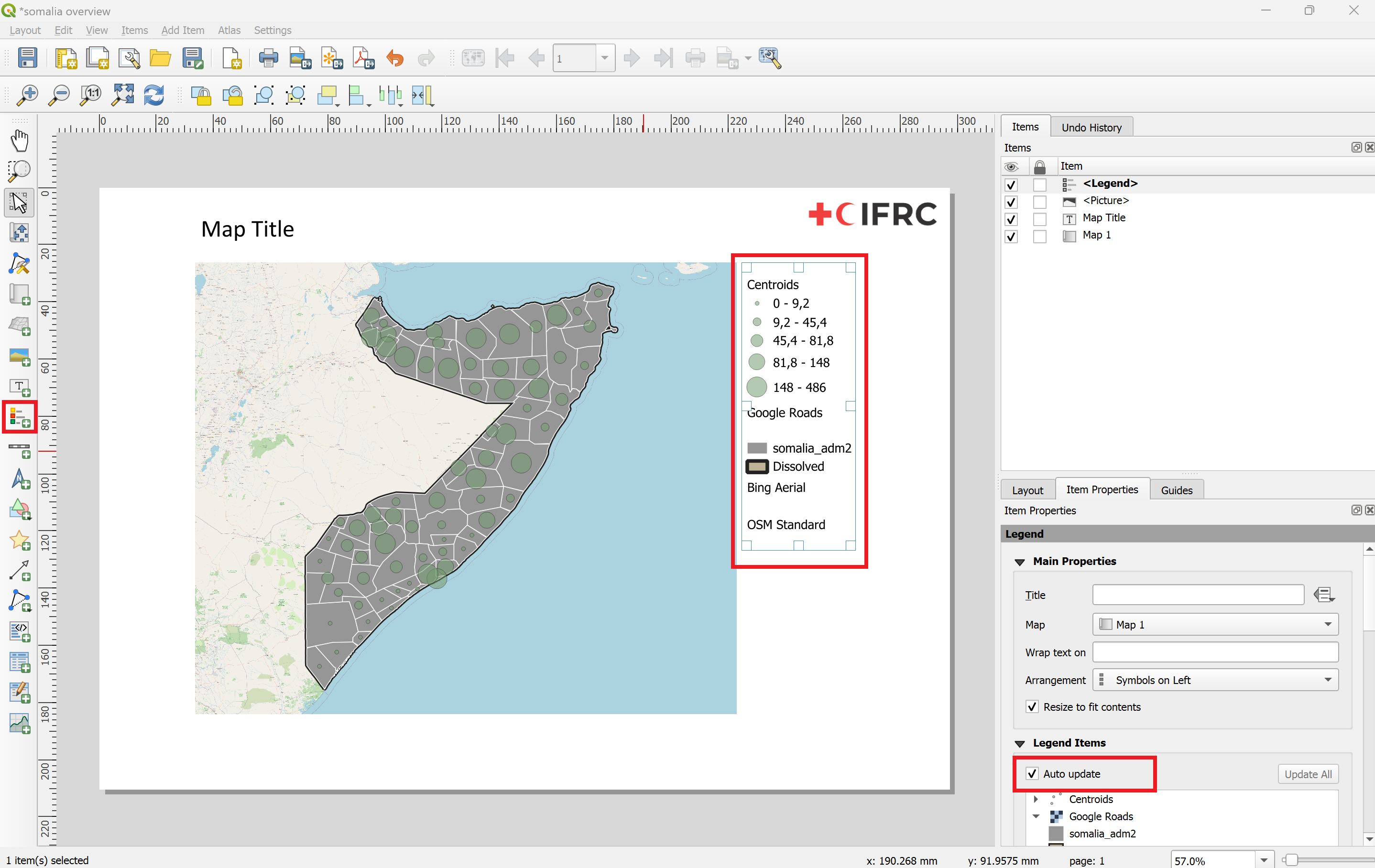
Task: Hide the Map Title item visibility
Action: (1011, 219)
